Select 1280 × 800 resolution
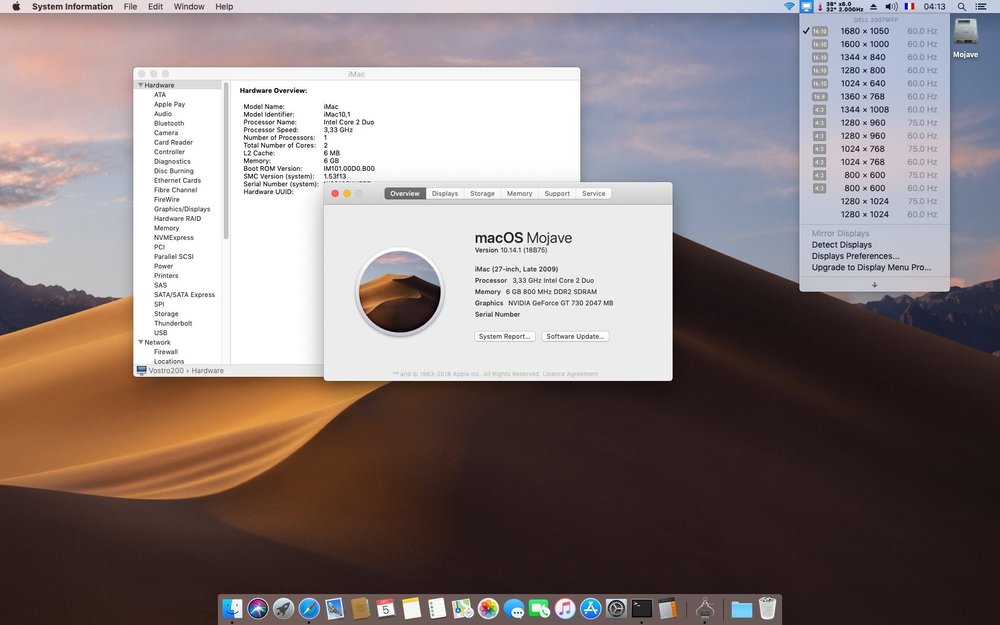Screen dimensions: 1000x625 [x=874, y=70]
